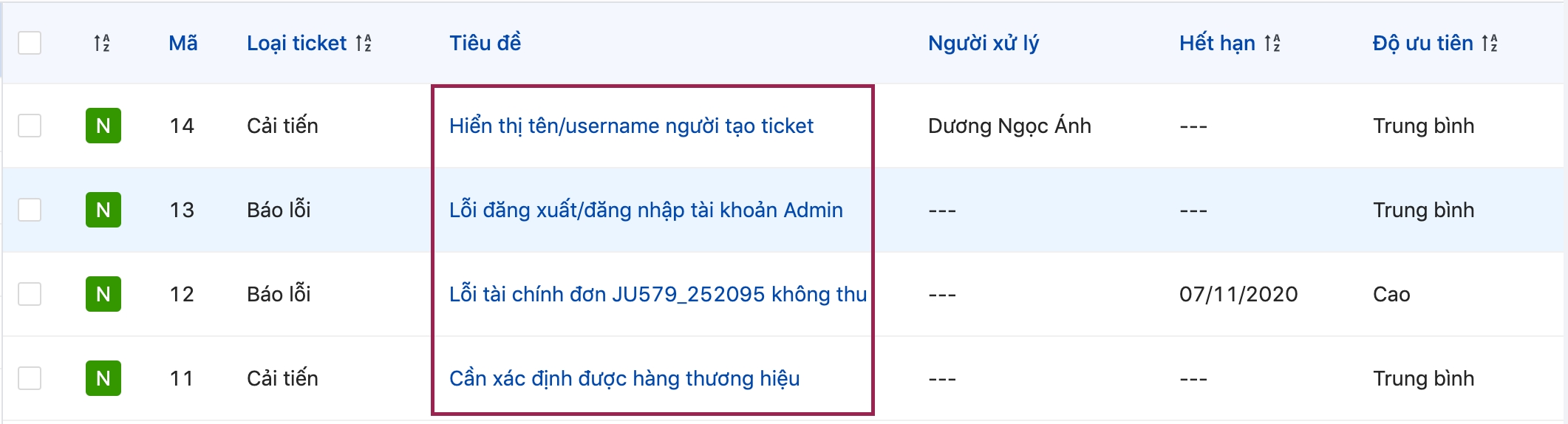Click the standalone sort icon next to Mã

coord(102,44)
